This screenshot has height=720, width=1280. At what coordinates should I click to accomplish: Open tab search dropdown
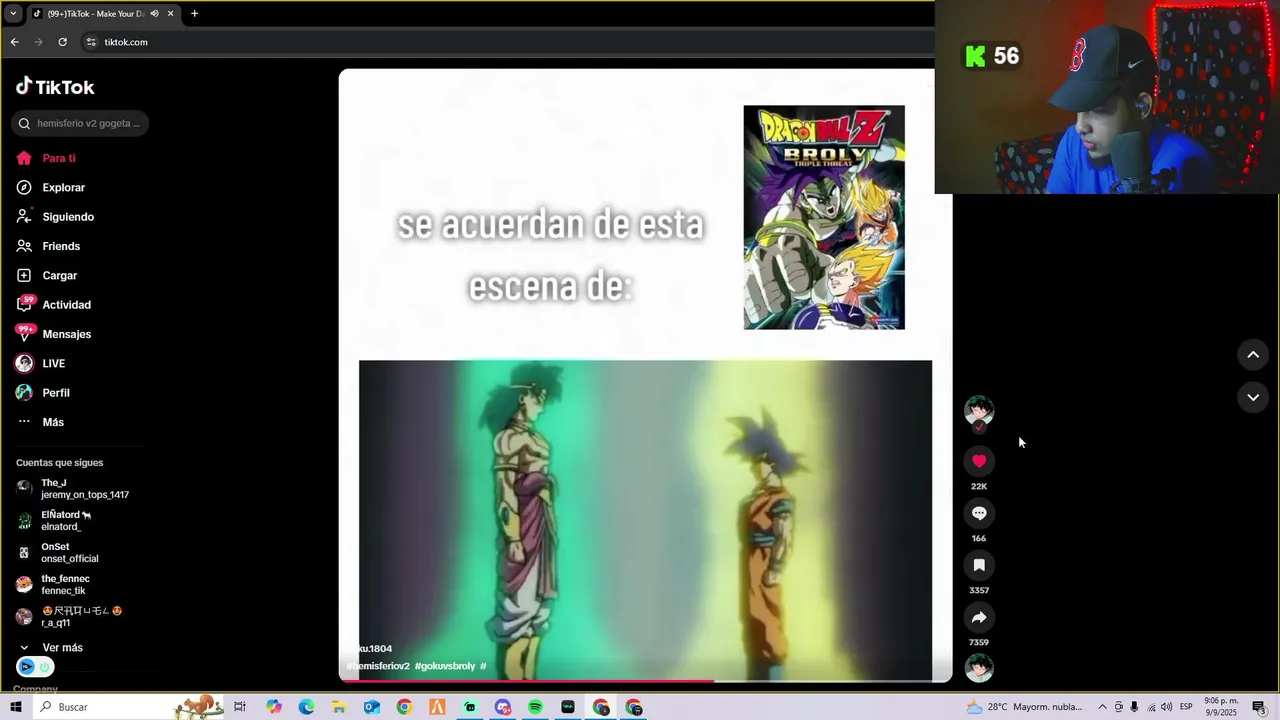coord(13,14)
